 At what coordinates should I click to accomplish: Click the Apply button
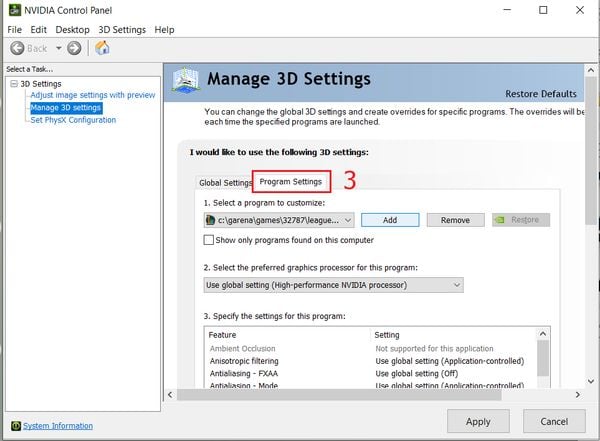pos(478,421)
